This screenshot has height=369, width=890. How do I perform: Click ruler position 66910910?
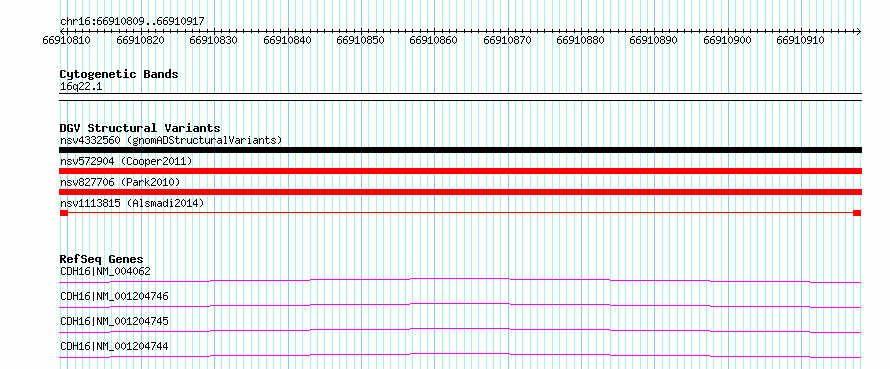[801, 40]
